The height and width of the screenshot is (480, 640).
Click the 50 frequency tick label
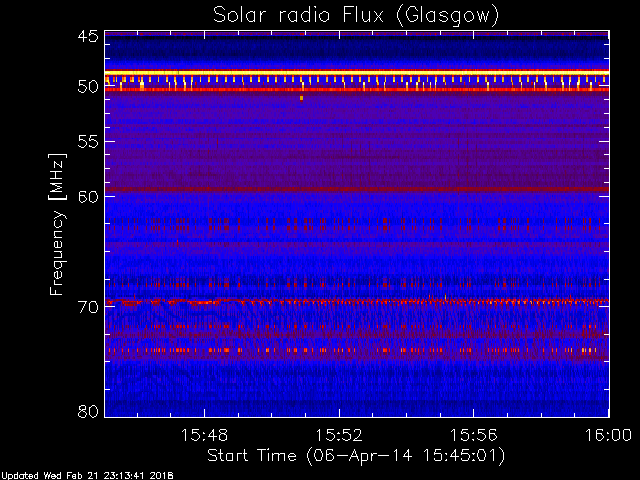[88, 87]
